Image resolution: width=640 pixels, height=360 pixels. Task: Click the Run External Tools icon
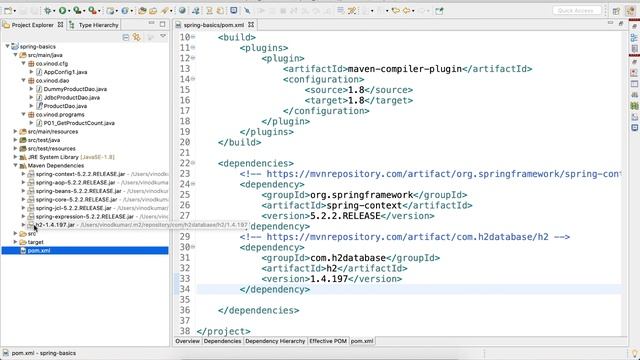(93, 11)
